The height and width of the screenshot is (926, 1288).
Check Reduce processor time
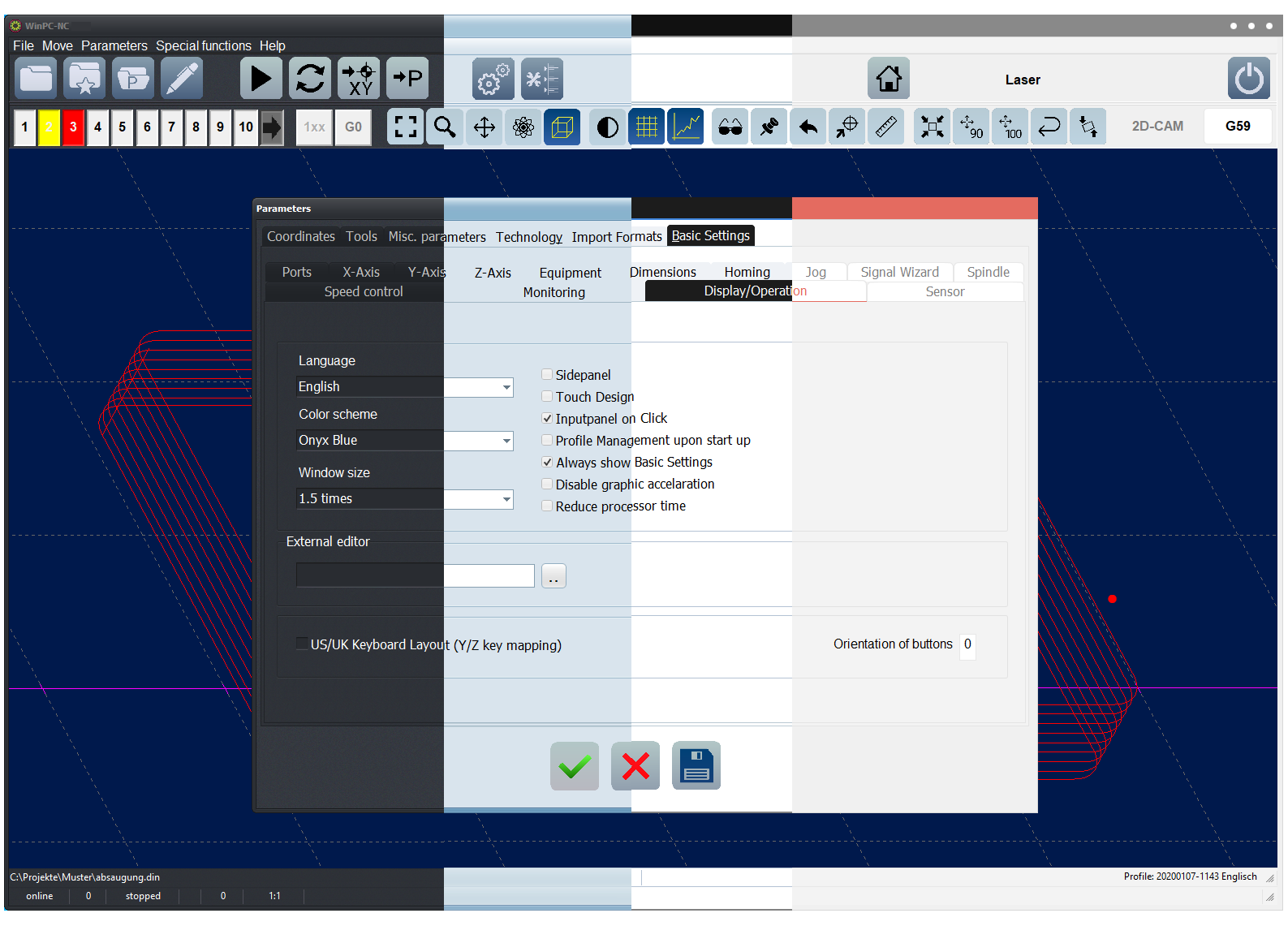point(547,506)
